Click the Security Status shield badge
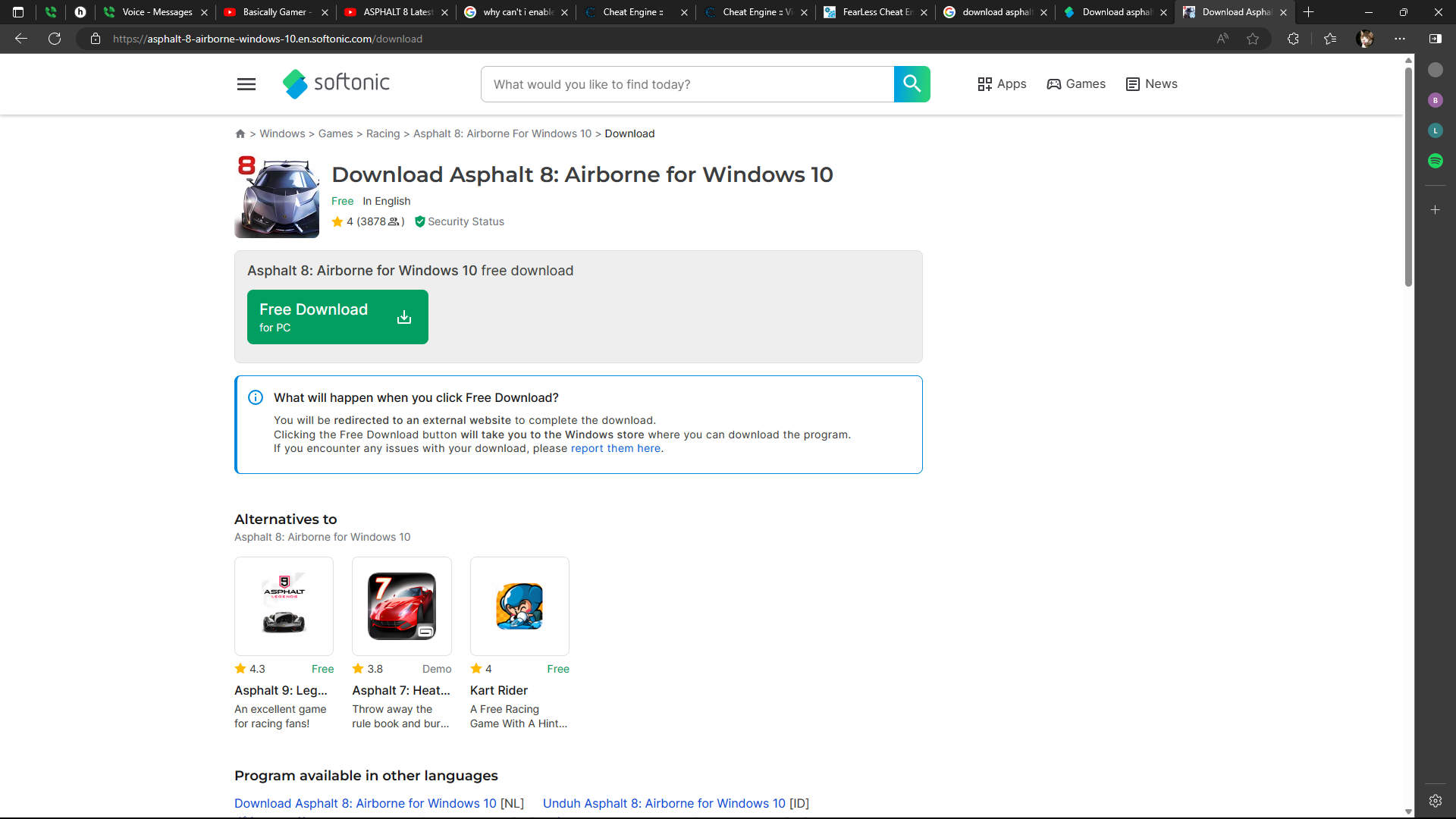Screen dimensions: 1456x819 459,221
